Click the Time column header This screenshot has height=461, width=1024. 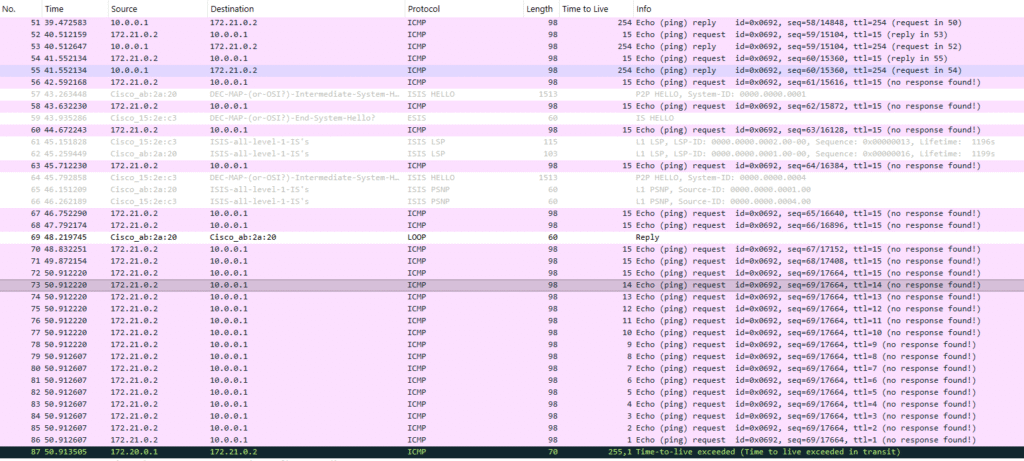(55, 8)
